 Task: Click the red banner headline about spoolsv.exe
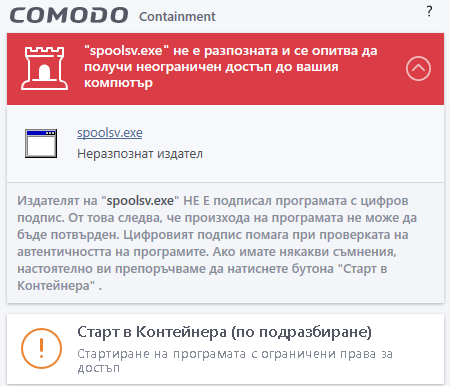pyautogui.click(x=231, y=67)
